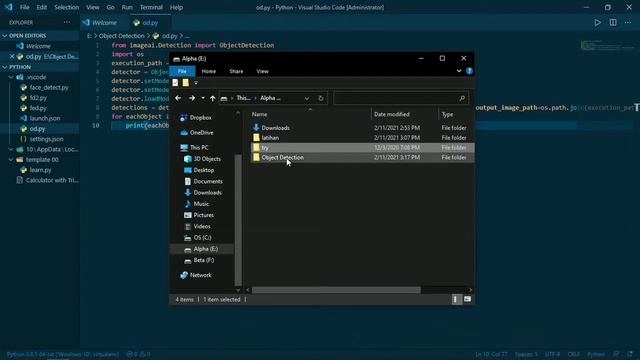Viewport: 640px width, 360px height.
Task: Open the VS Code File menu
Action: pyautogui.click(x=24, y=7)
